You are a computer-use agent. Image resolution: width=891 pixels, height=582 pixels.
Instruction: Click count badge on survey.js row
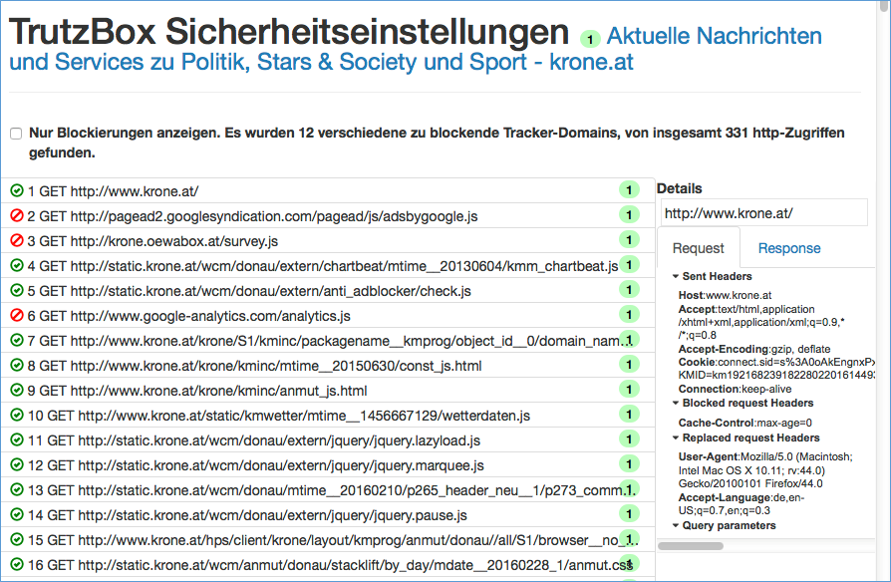[629, 240]
